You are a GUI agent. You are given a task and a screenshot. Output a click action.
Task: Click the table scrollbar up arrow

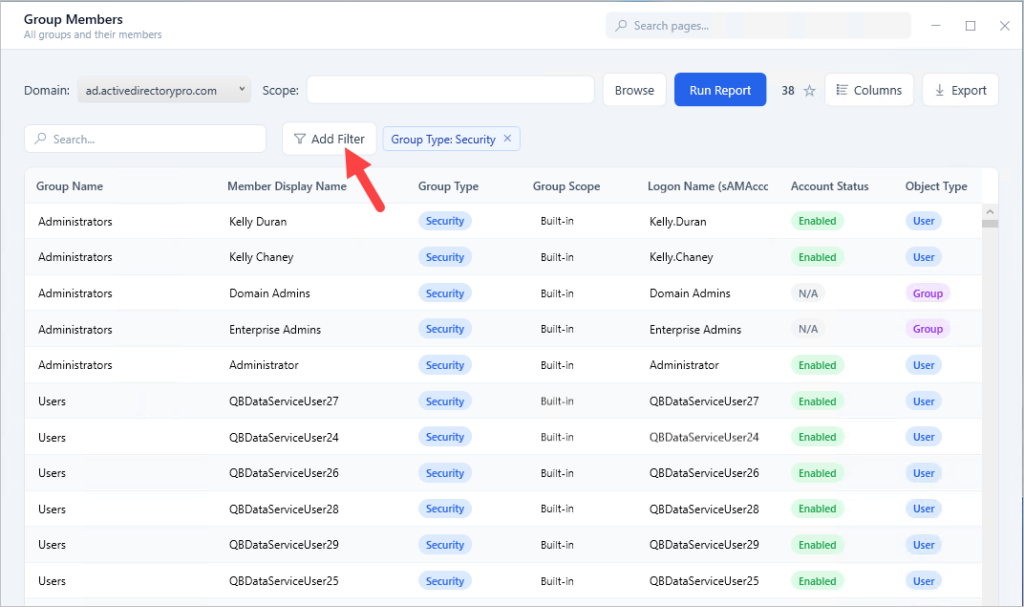990,212
